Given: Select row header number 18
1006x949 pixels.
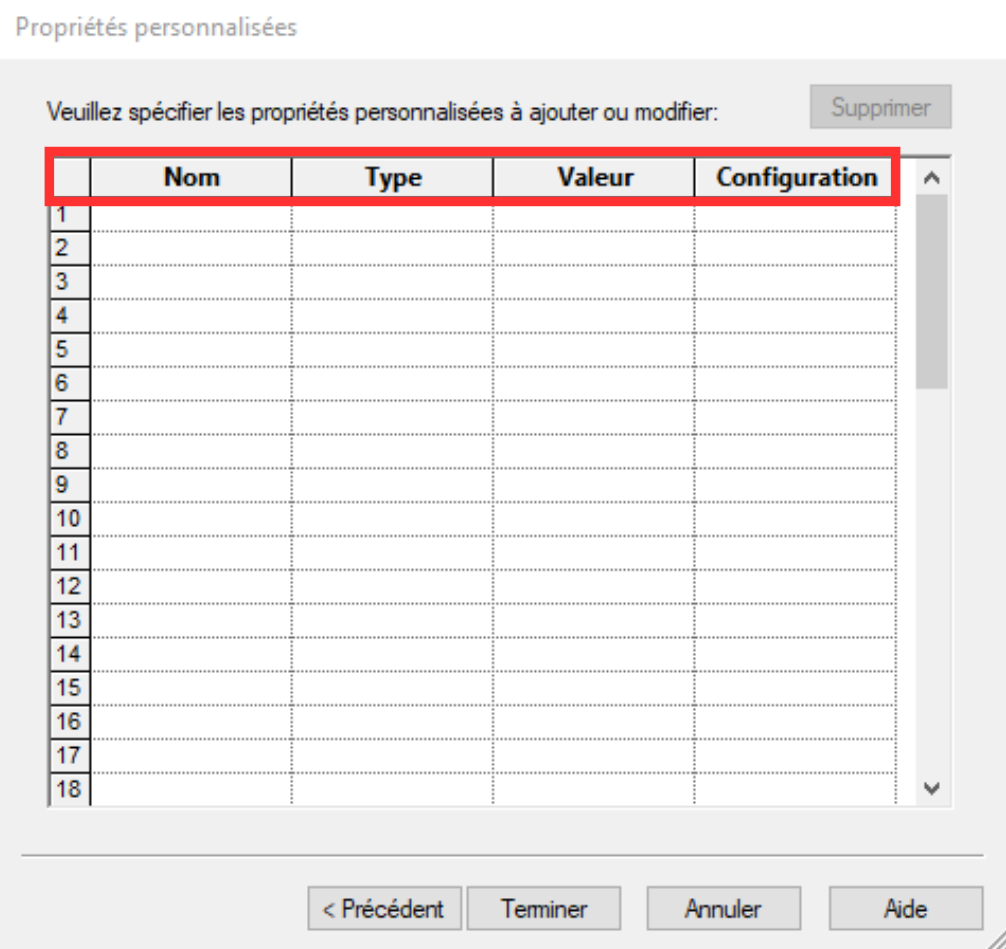Looking at the screenshot, I should pyautogui.click(x=69, y=789).
